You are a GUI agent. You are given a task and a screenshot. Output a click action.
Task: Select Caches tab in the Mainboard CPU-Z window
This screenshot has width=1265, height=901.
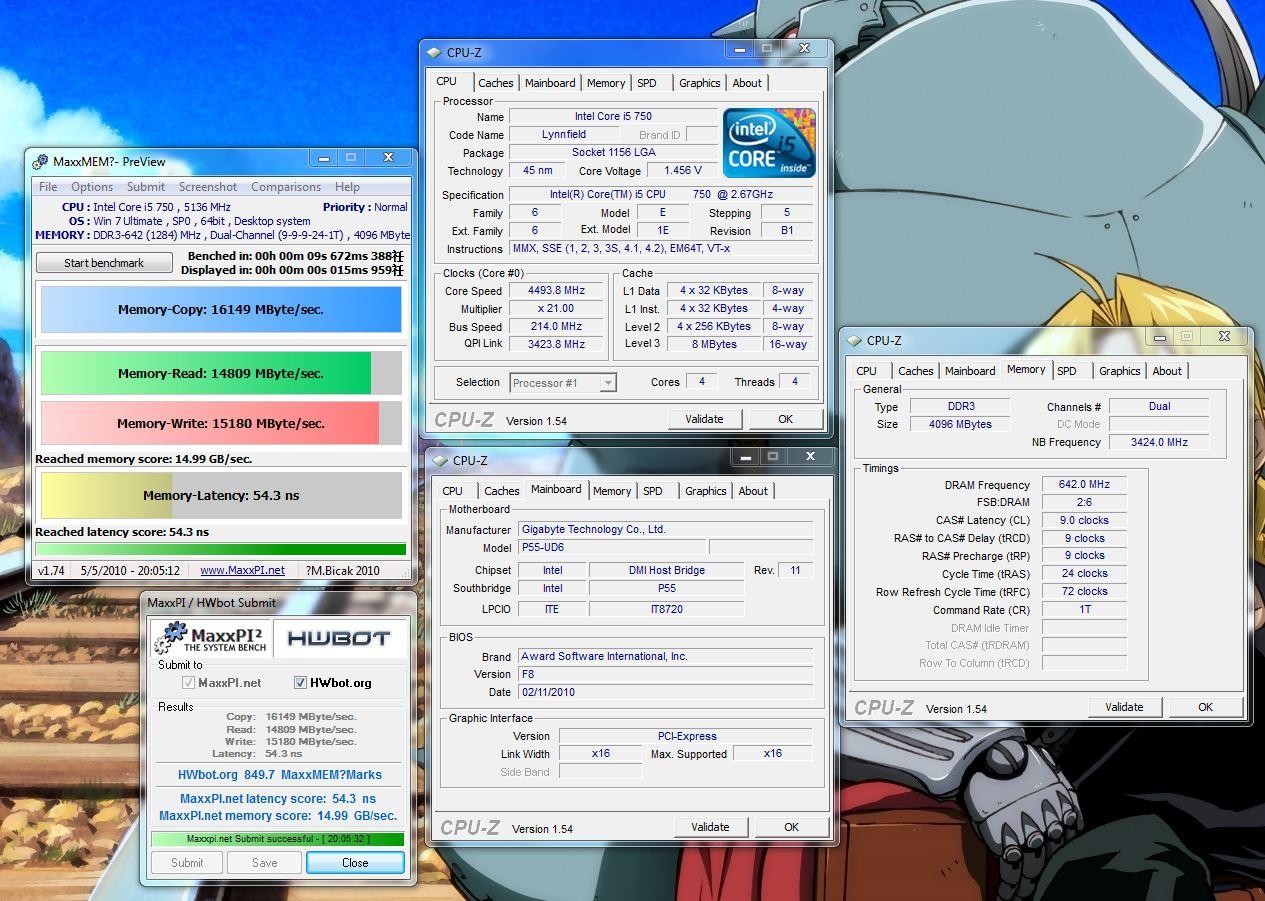click(x=501, y=491)
